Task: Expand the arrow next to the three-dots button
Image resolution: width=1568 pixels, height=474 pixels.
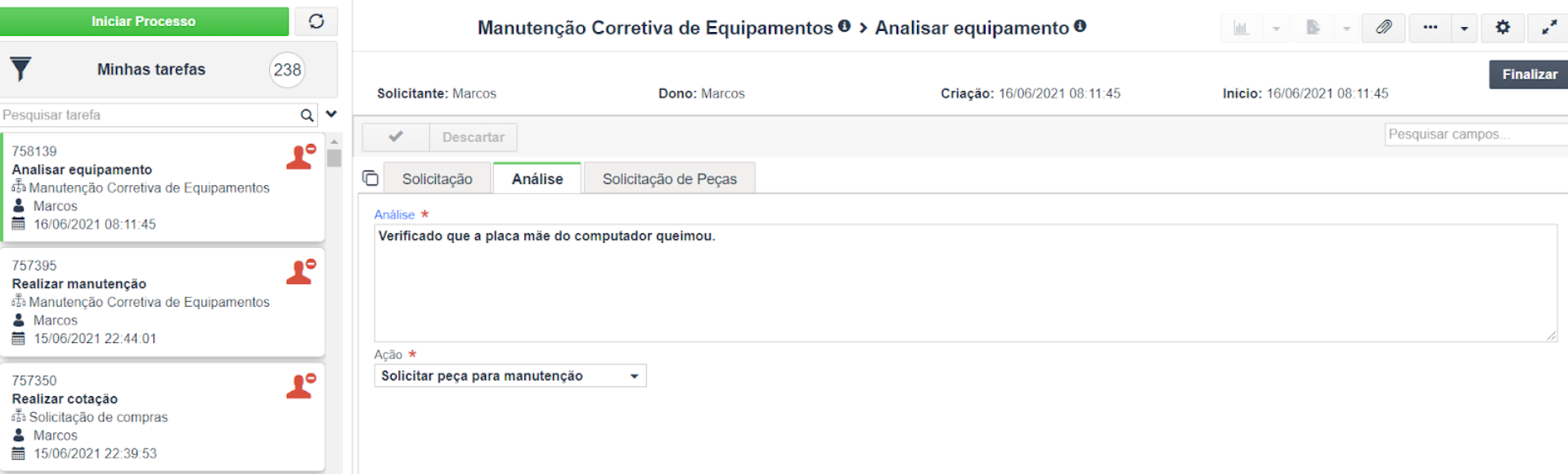Action: click(1464, 28)
